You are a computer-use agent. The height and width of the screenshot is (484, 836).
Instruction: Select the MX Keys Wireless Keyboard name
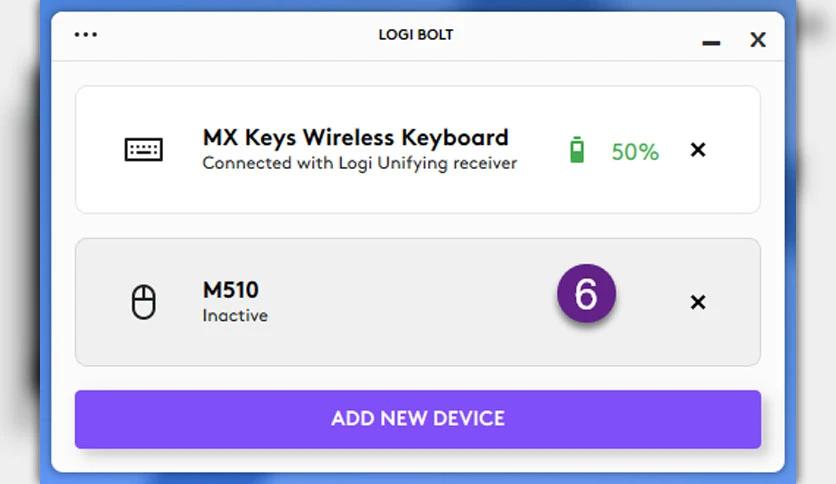pos(356,138)
